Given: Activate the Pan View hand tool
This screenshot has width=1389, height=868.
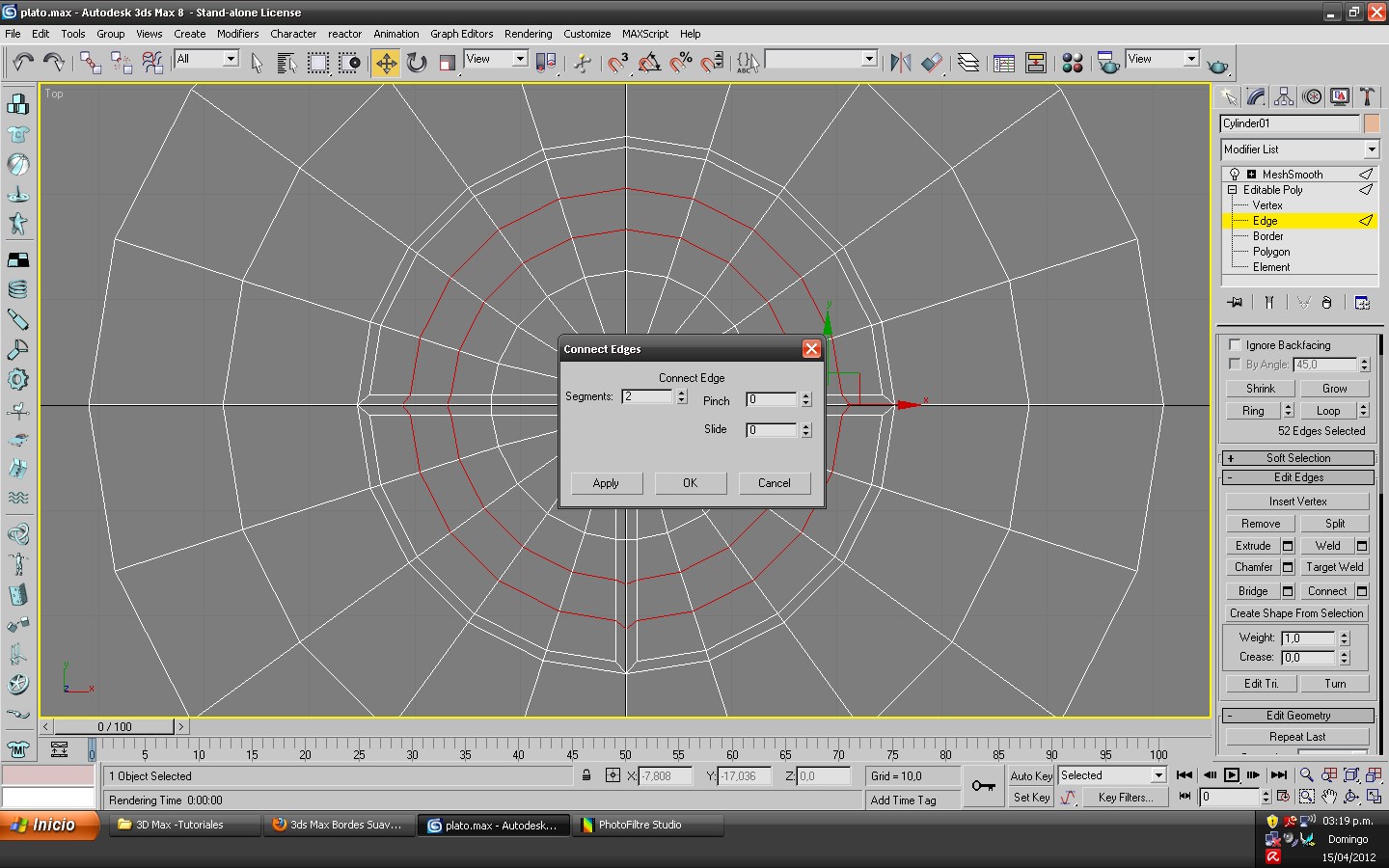Looking at the screenshot, I should [x=1329, y=797].
